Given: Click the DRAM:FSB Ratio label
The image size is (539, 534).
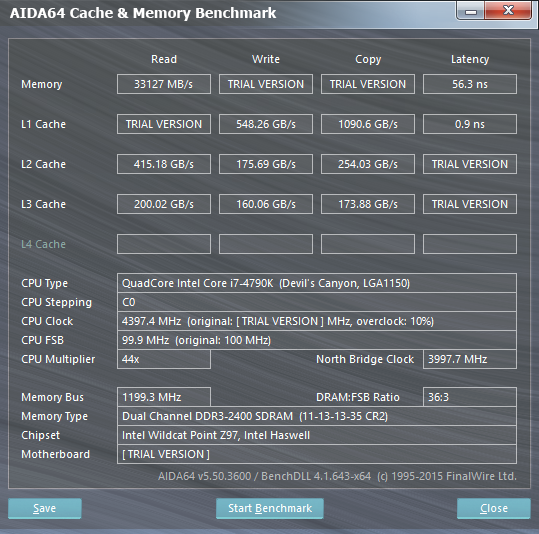Looking at the screenshot, I should coord(358,397).
